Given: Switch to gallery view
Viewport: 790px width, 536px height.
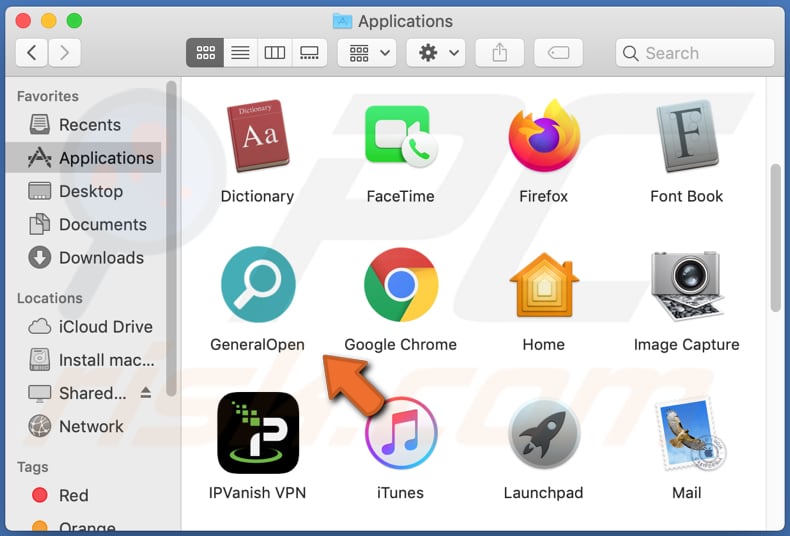Looking at the screenshot, I should point(309,52).
